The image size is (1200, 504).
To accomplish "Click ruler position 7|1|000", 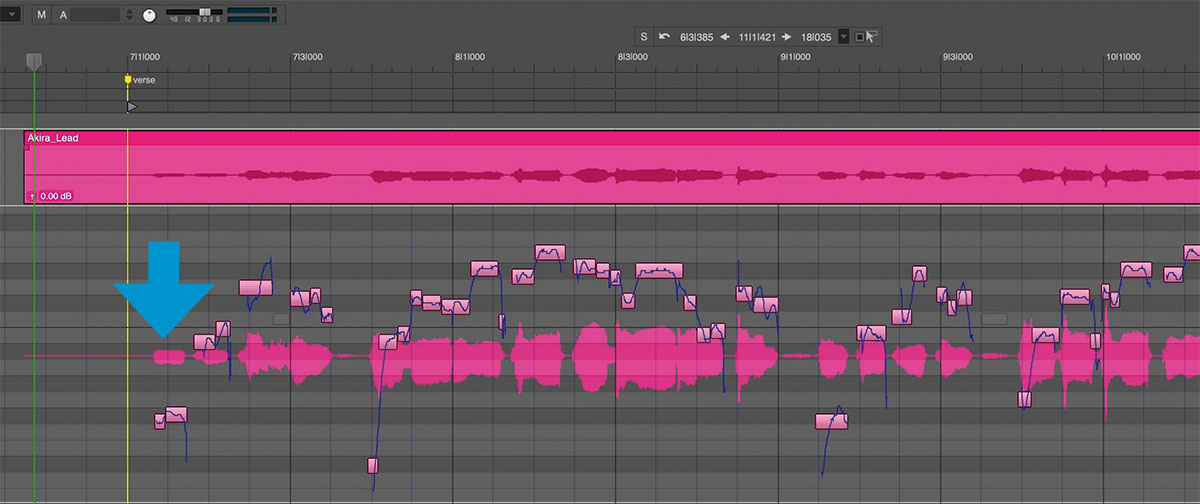I will pos(145,58).
